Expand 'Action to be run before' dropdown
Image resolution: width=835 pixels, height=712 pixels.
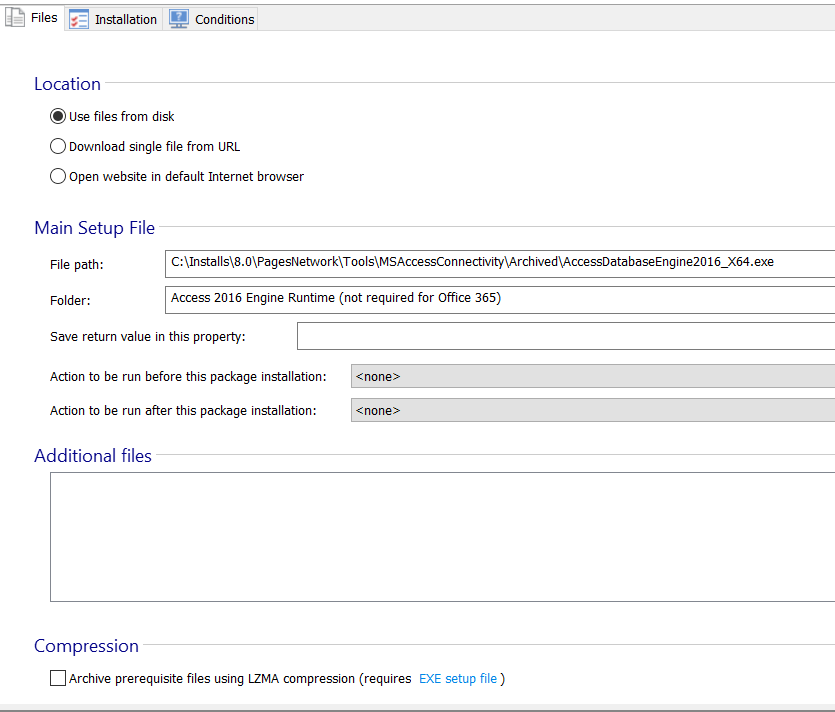click(x=592, y=377)
